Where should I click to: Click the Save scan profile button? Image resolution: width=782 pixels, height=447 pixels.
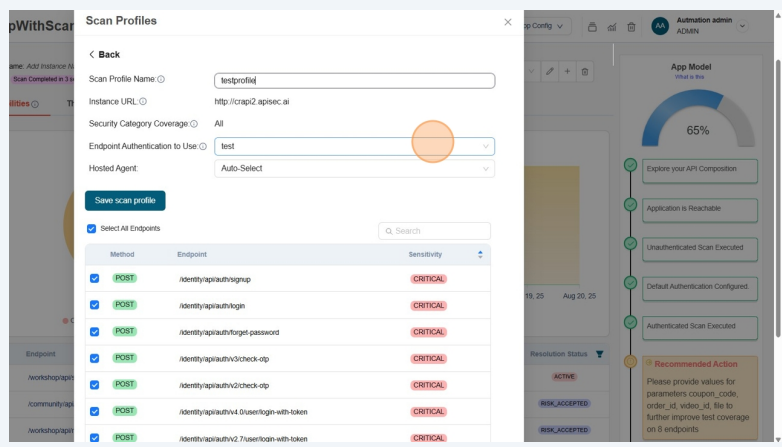pos(125,200)
